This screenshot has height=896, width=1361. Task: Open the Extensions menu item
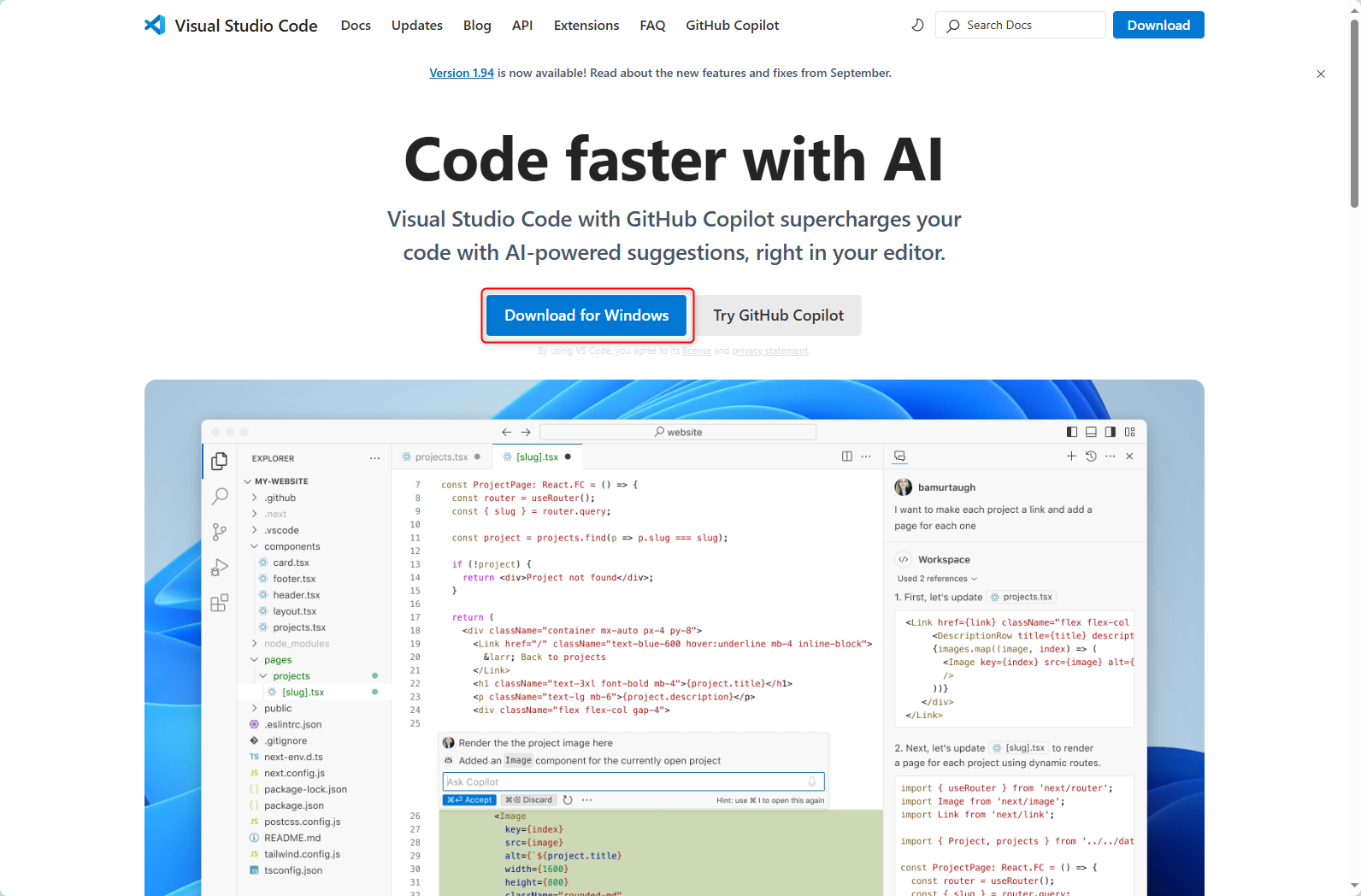click(x=586, y=26)
